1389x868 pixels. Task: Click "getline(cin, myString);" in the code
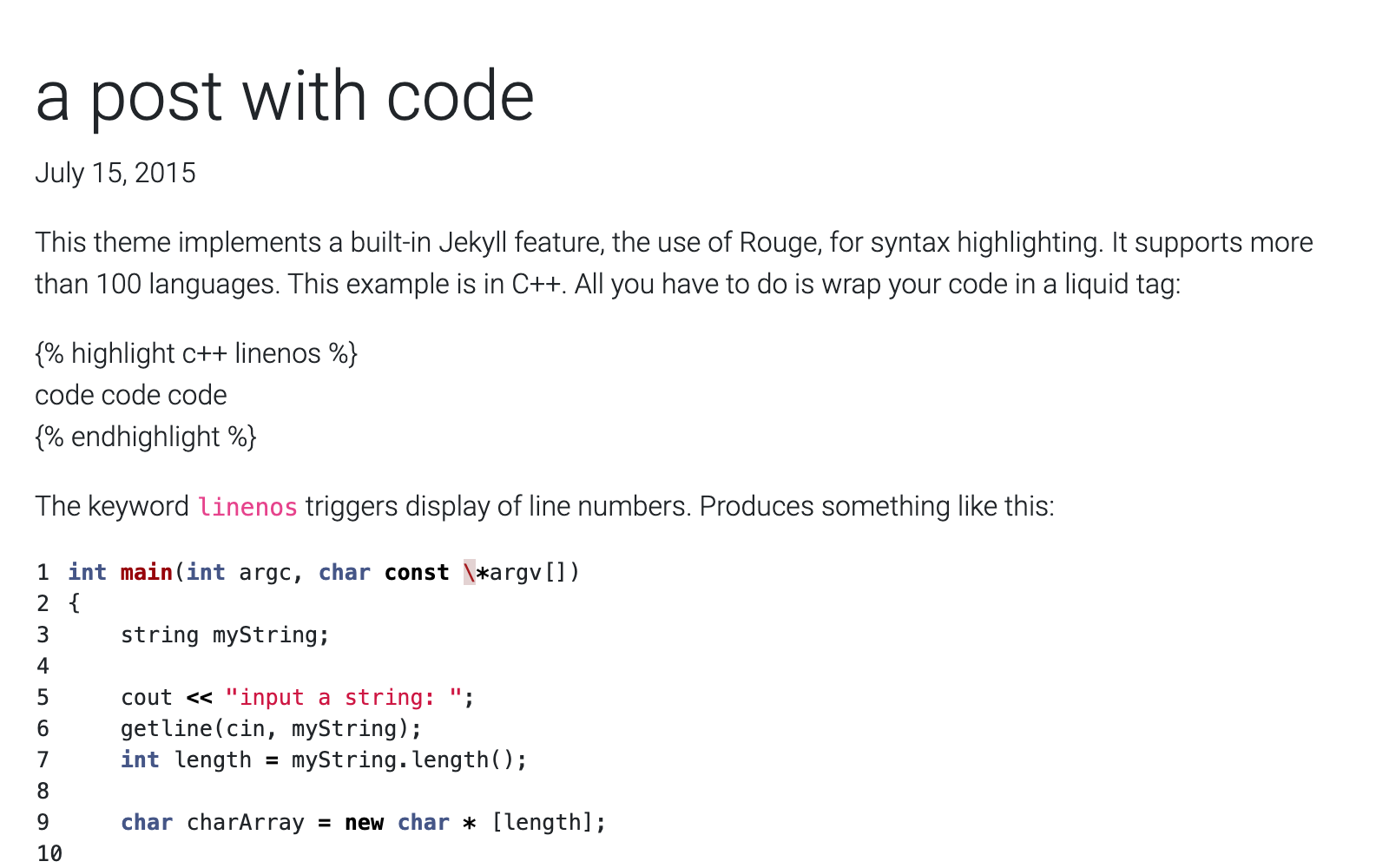pyautogui.click(x=271, y=729)
